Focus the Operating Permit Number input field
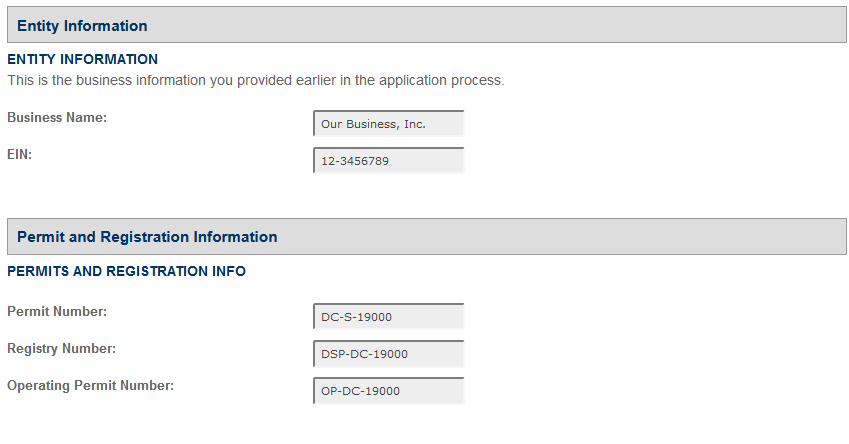 click(x=389, y=391)
